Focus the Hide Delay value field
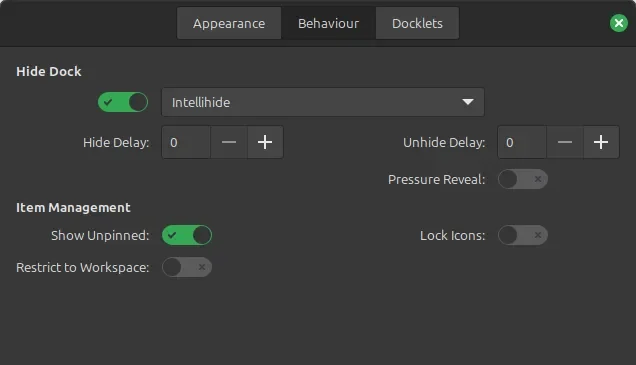Image resolution: width=636 pixels, height=365 pixels. pyautogui.click(x=186, y=142)
